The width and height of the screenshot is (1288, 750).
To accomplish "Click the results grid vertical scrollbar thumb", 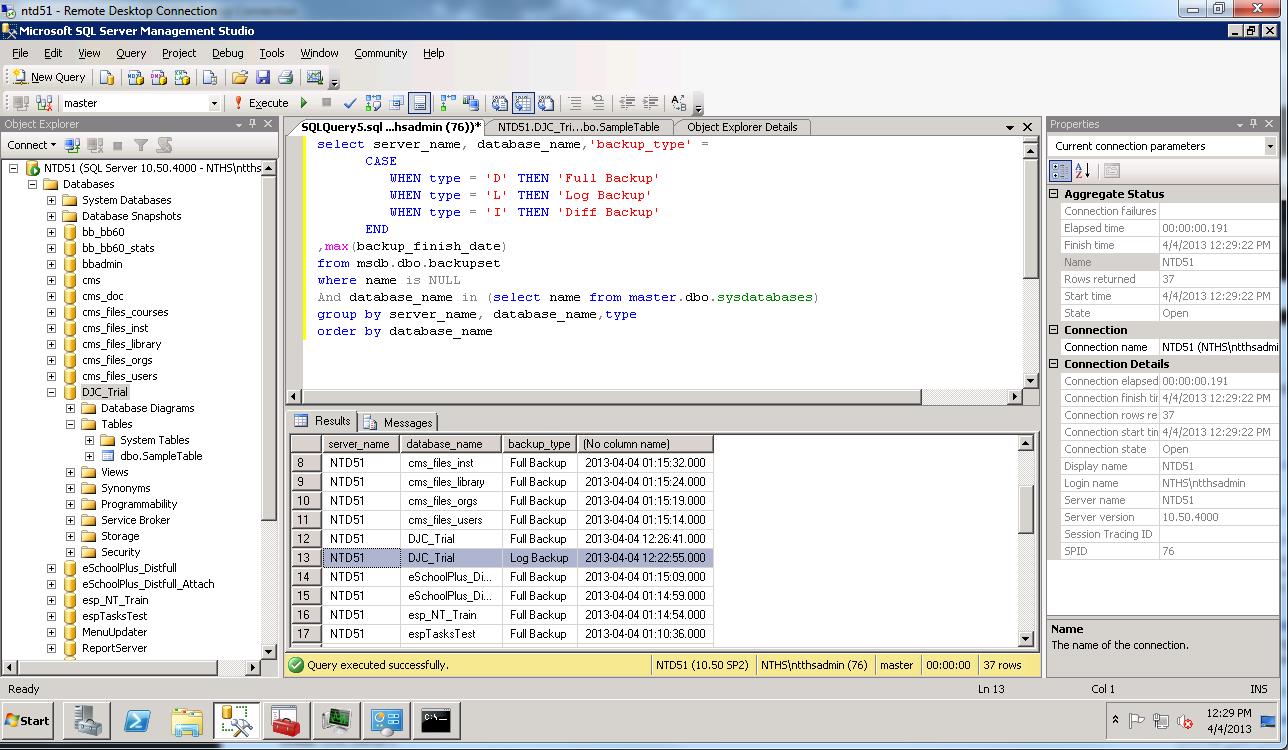I will (x=1026, y=509).
